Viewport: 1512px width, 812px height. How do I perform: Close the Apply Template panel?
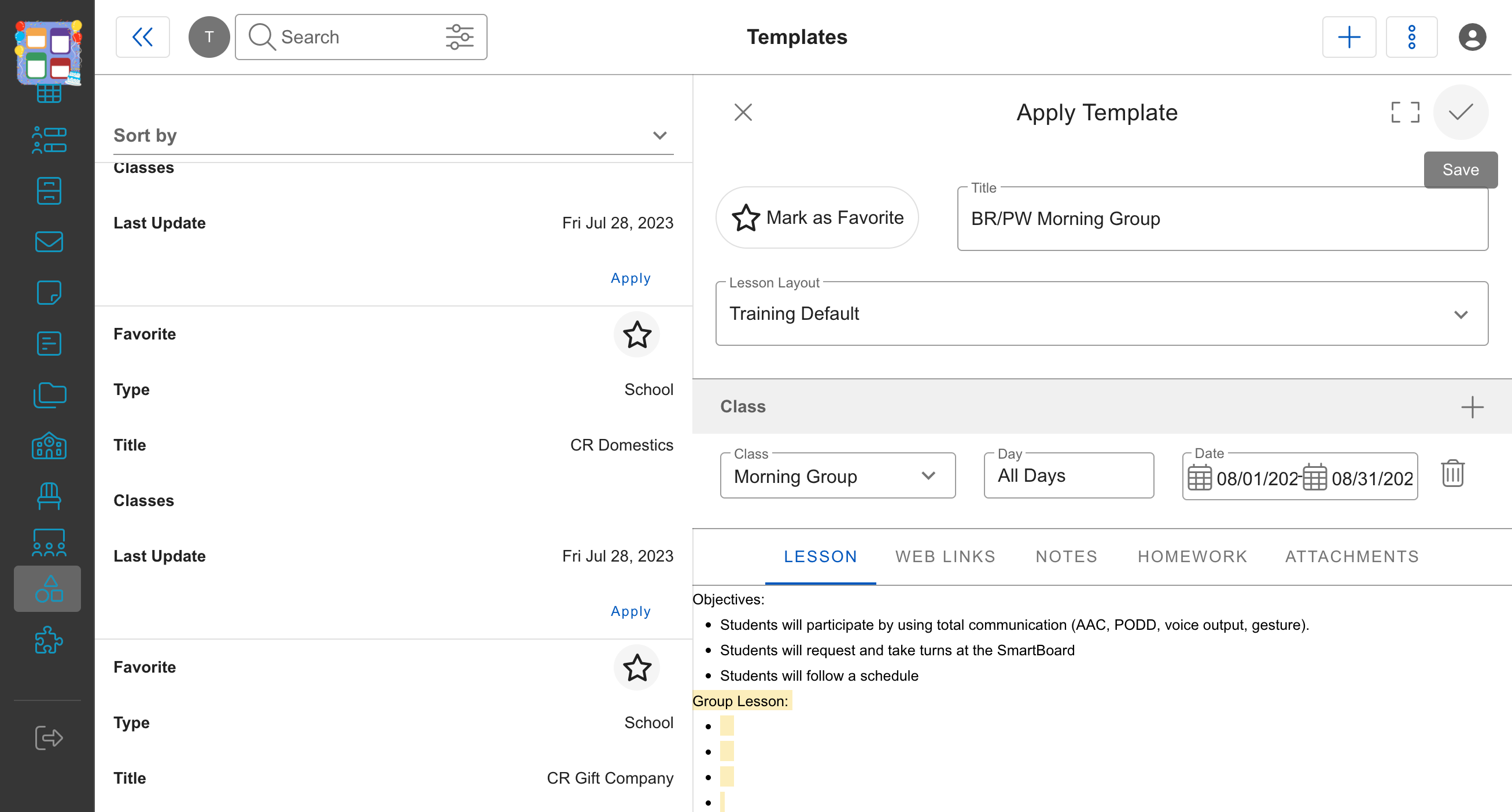743,112
